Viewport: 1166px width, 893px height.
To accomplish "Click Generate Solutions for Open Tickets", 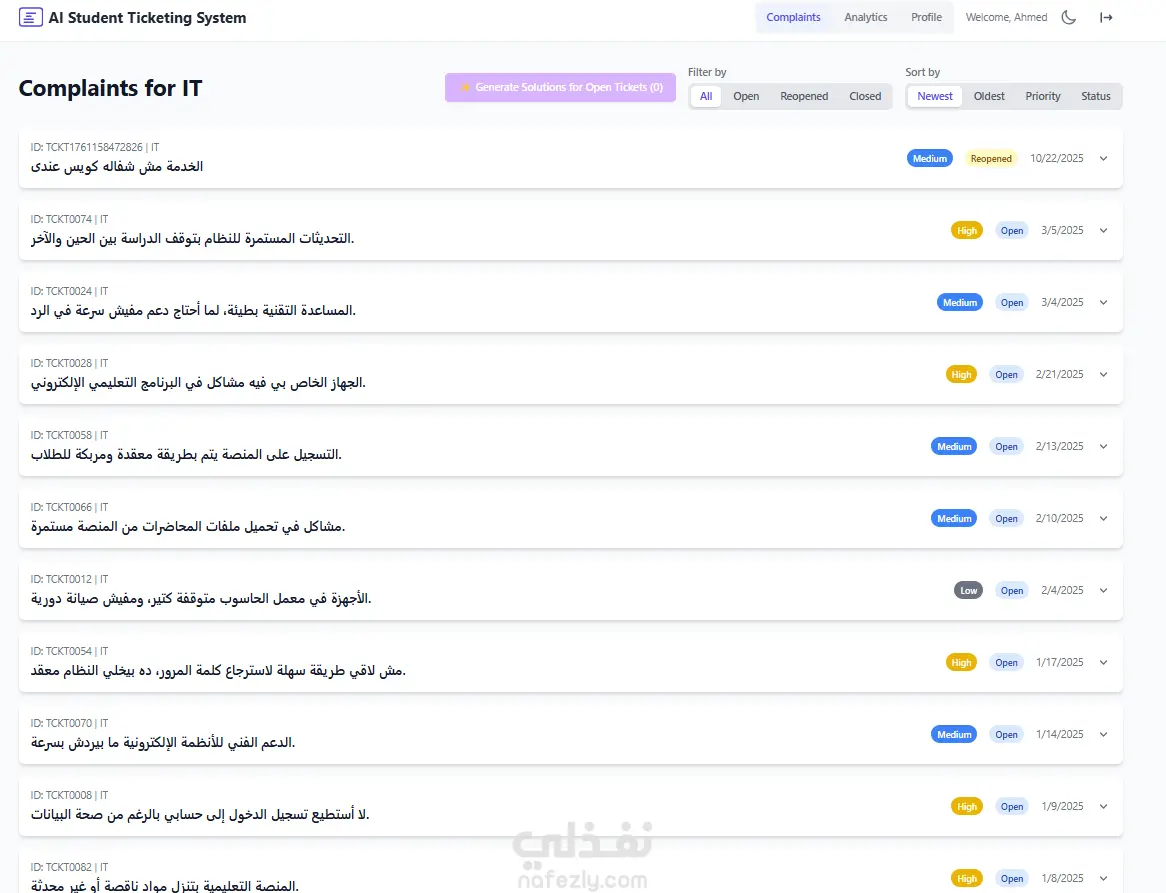I will tap(560, 87).
